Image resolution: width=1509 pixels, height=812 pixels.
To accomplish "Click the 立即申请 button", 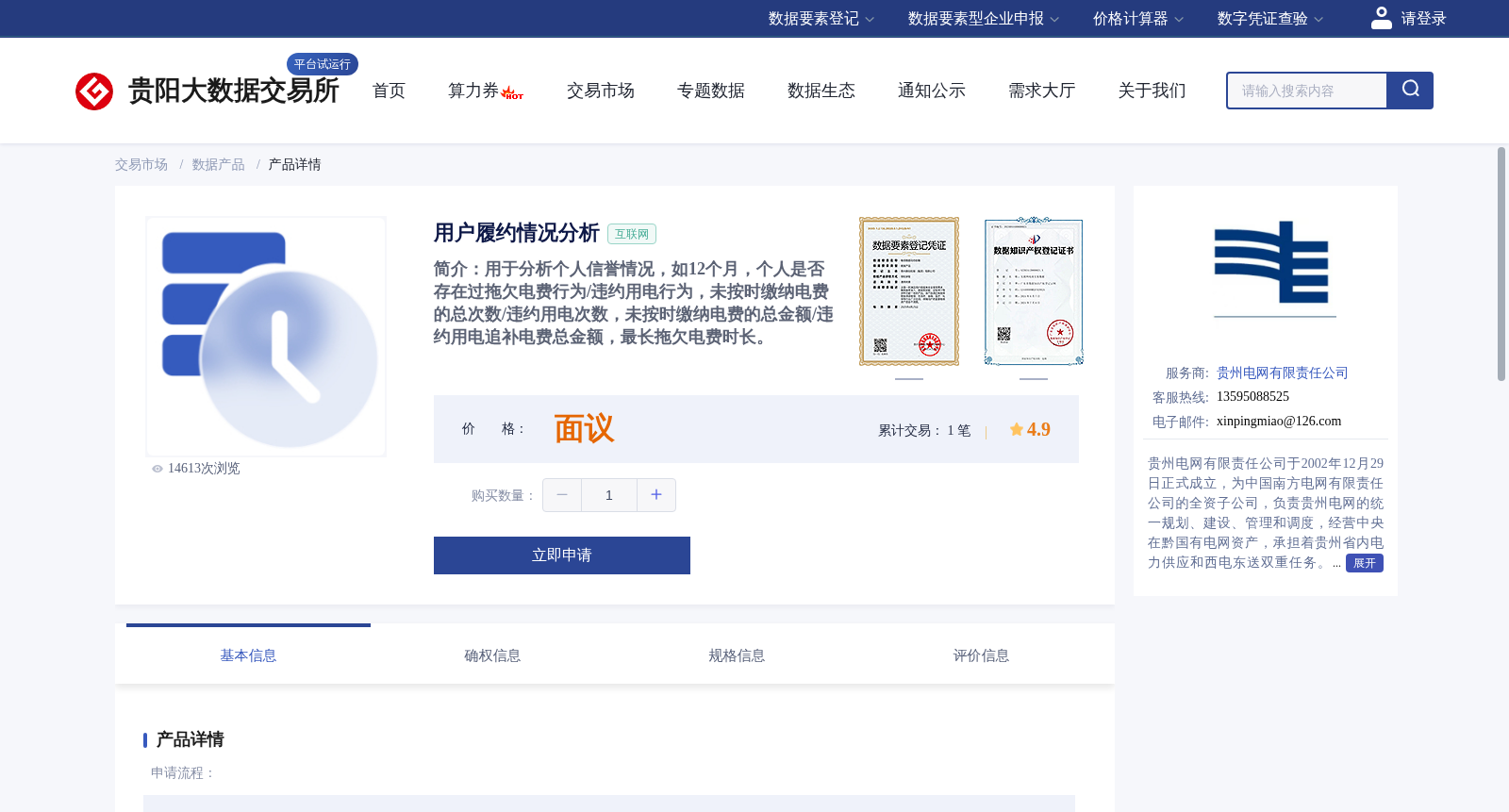I will click(x=562, y=555).
